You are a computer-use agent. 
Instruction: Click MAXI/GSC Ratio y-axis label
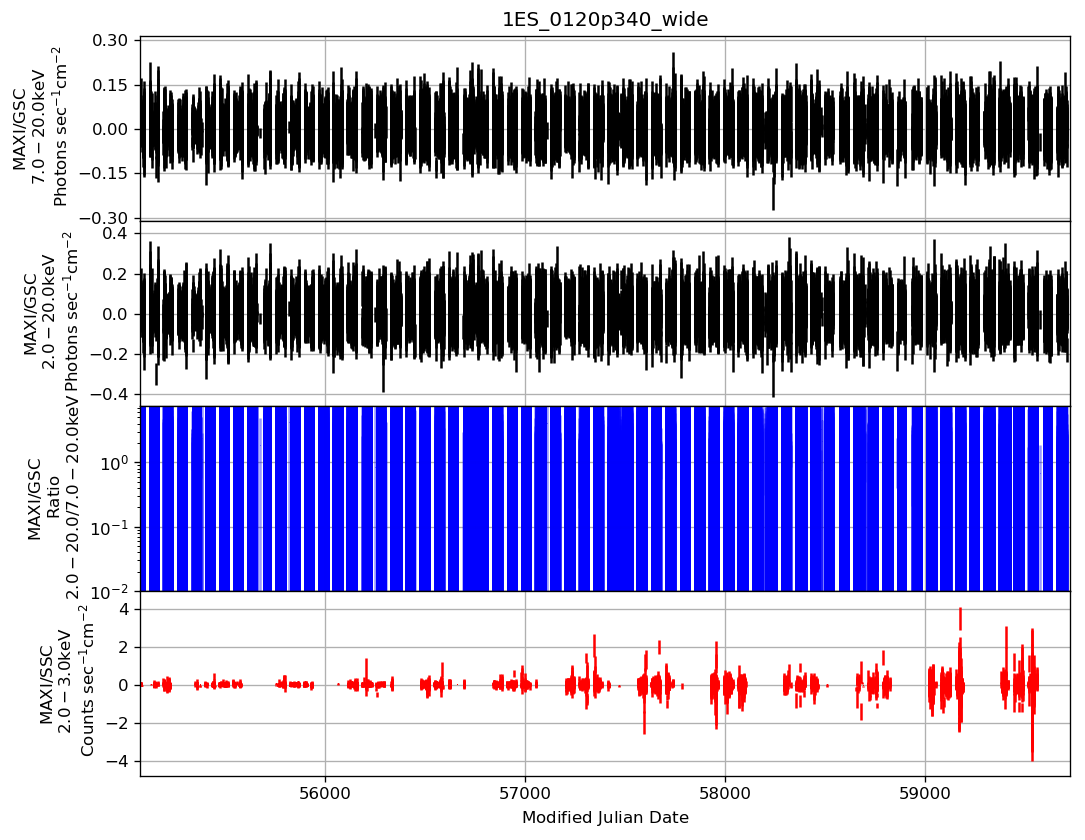point(55,498)
